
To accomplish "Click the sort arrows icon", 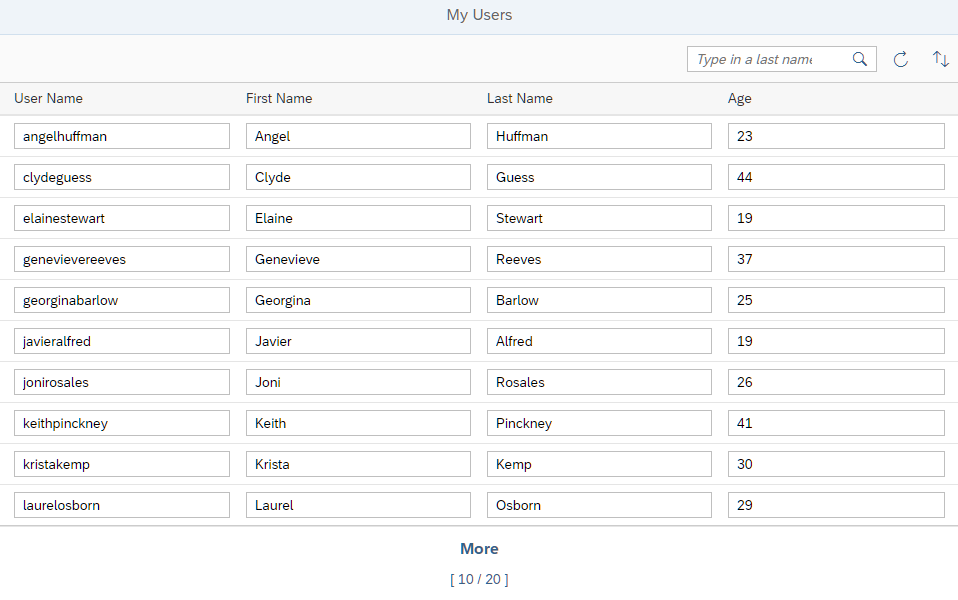I will (940, 59).
